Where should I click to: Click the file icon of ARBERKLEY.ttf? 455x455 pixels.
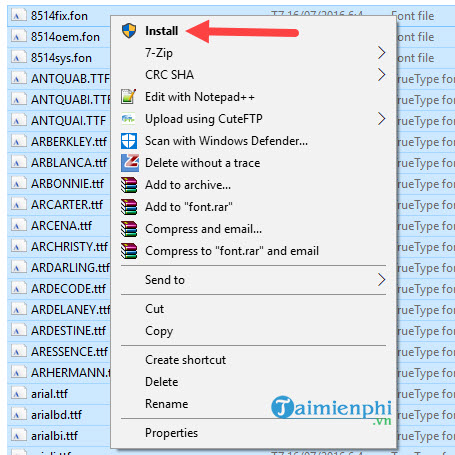[x=18, y=141]
